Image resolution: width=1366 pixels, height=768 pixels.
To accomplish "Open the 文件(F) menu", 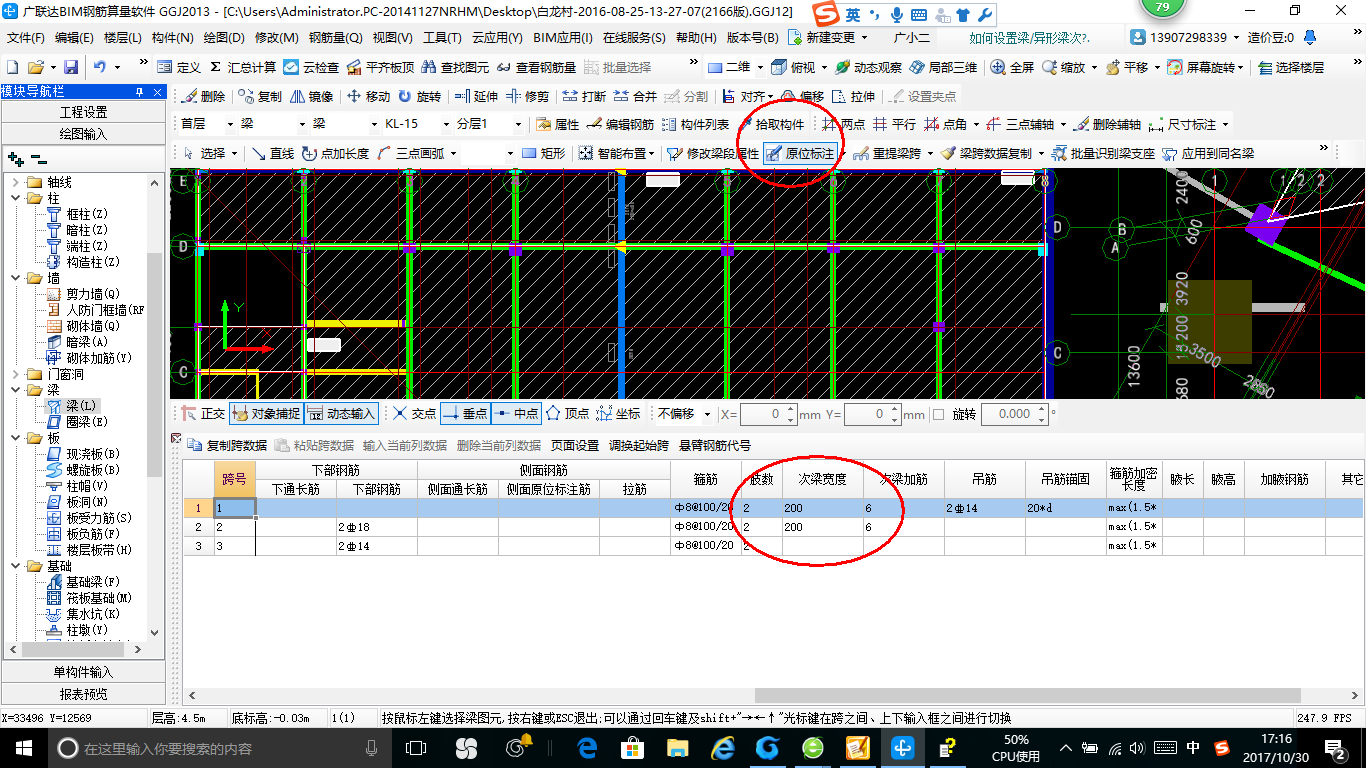I will pyautogui.click(x=26, y=38).
